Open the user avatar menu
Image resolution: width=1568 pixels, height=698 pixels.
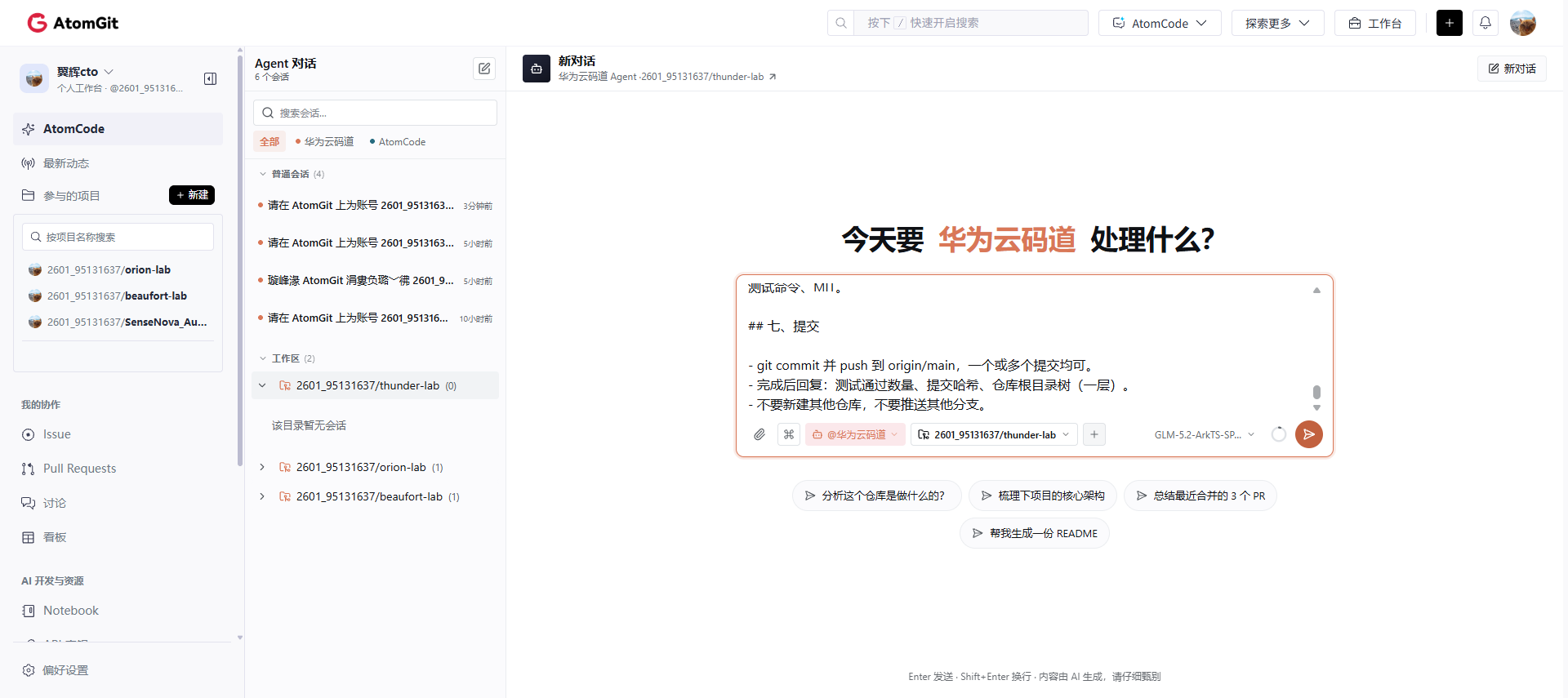1522,23
